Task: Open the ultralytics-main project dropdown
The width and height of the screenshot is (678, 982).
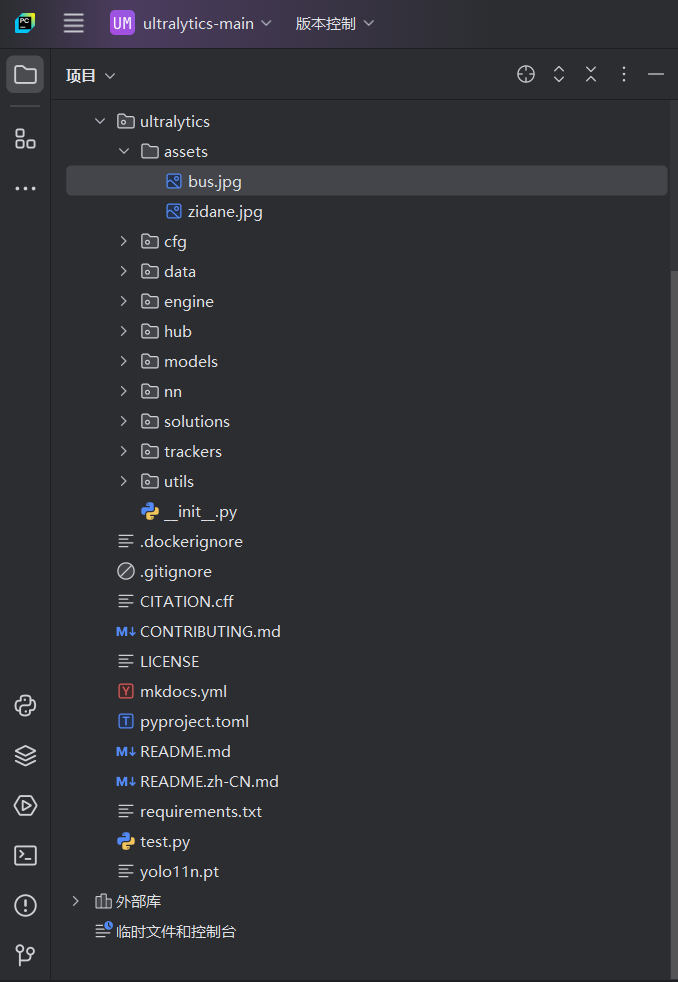Action: (190, 24)
